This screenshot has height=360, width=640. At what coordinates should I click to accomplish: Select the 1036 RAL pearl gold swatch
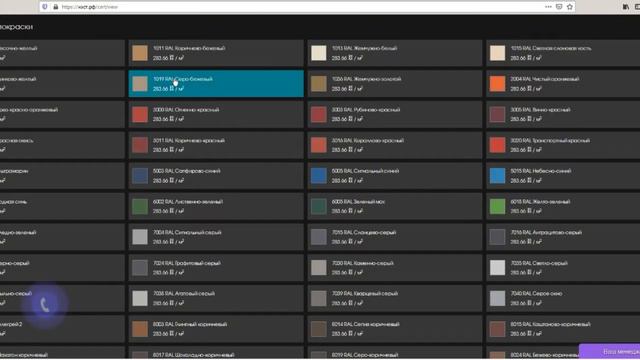319,84
